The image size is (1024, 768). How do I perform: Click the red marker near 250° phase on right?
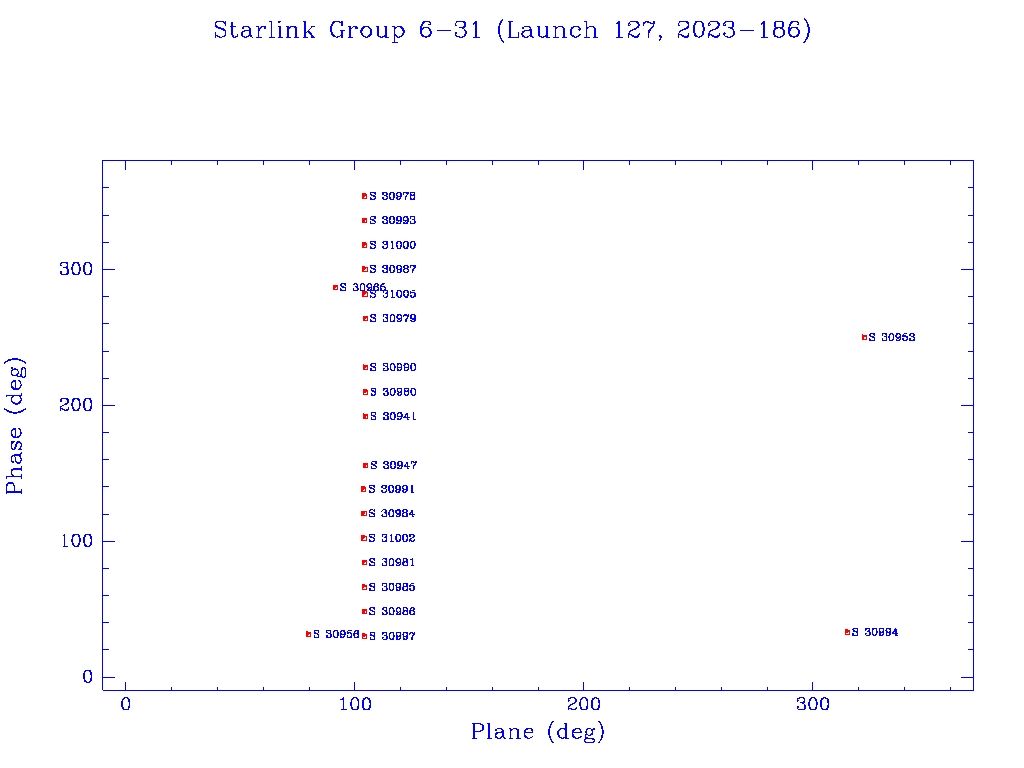point(864,337)
